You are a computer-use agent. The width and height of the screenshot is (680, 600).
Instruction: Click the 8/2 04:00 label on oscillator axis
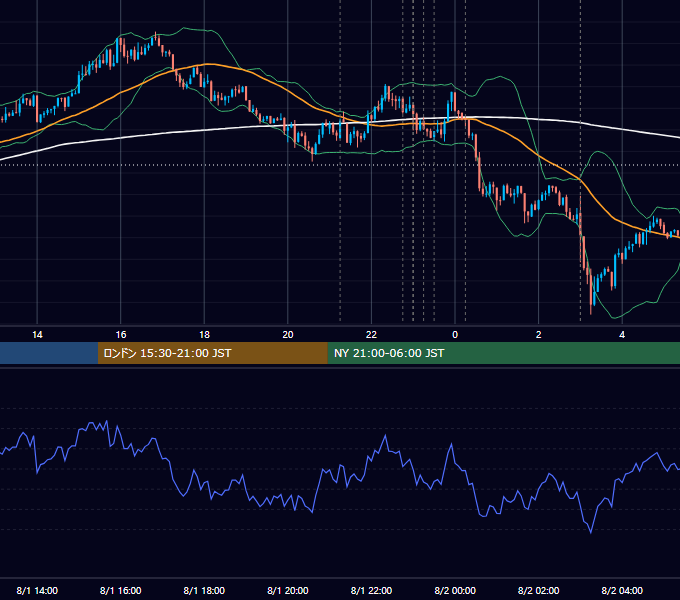pyautogui.click(x=622, y=590)
